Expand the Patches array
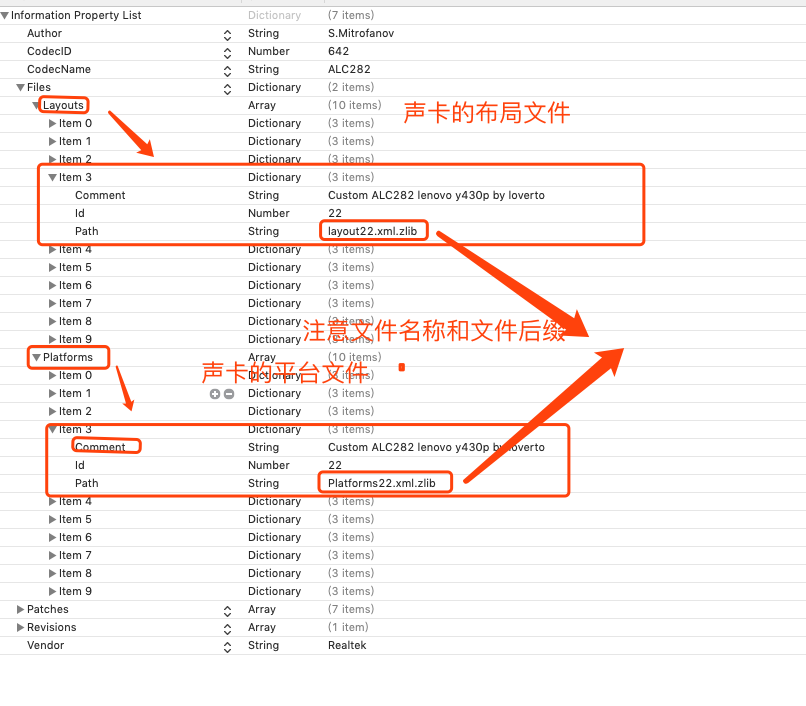This screenshot has height=706, width=806. click(22, 609)
